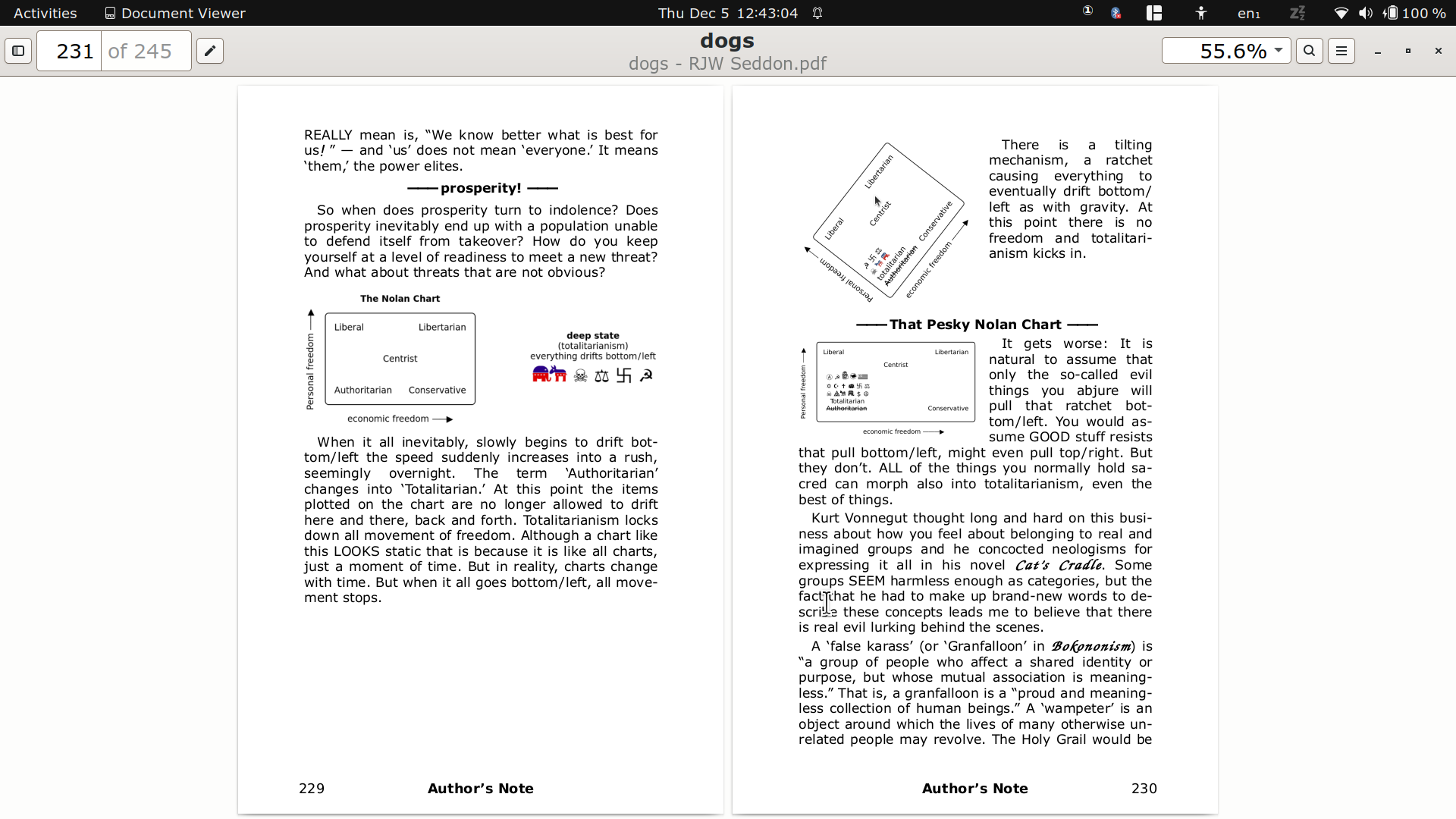Click the tiling layout tray icon

click(1154, 13)
